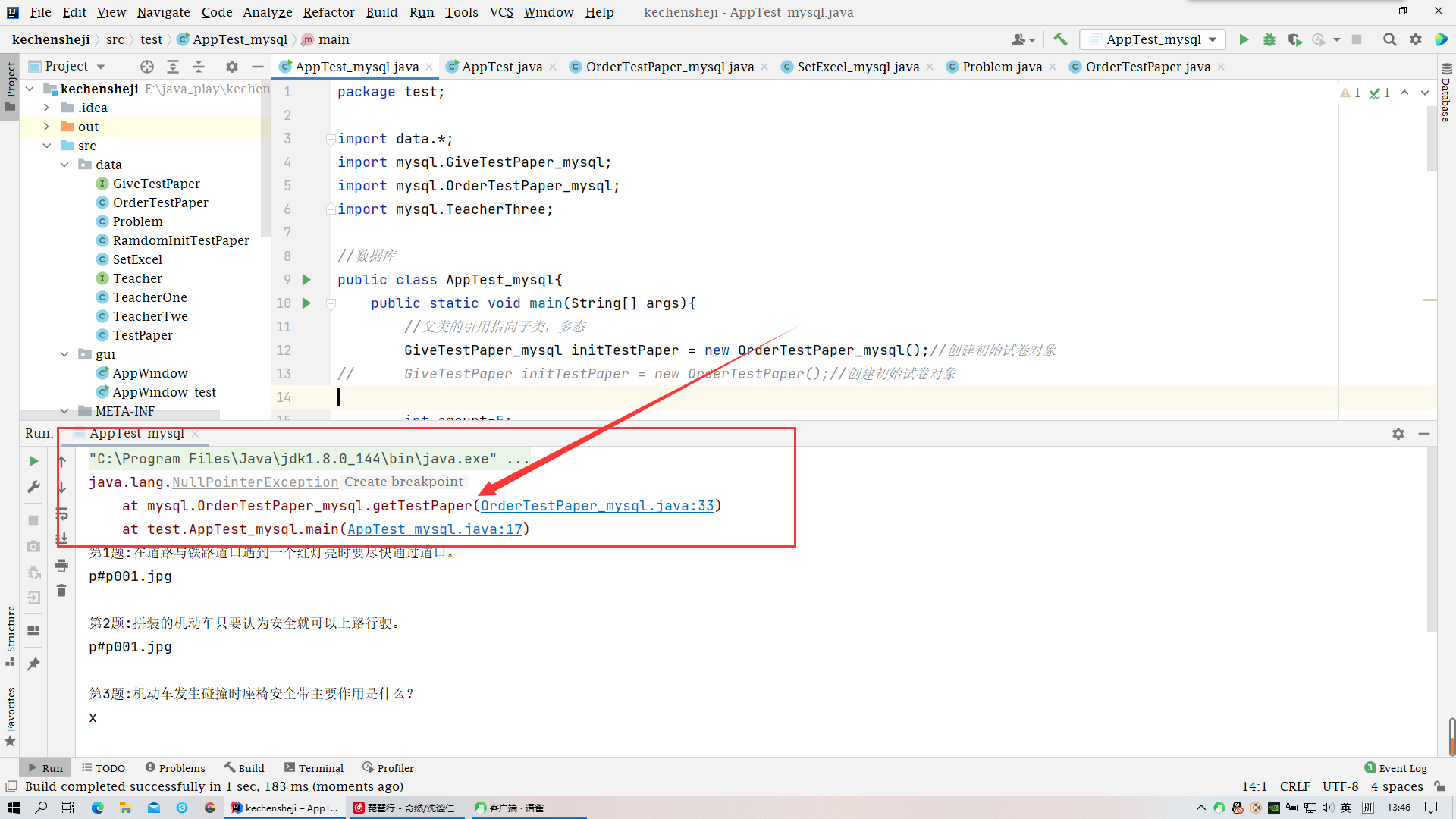
Task: Clear run output with trash icon
Action: pos(61,591)
